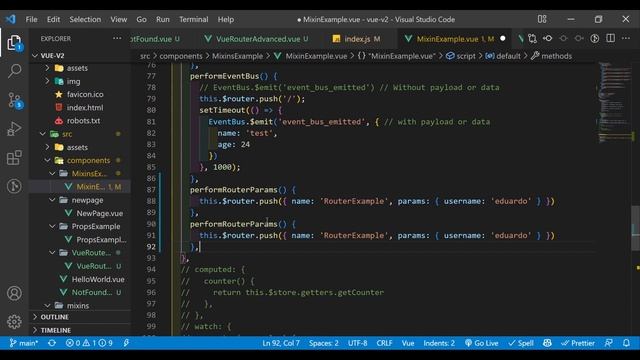This screenshot has height=360, width=640.
Task: Open the Manage gear icon
Action: click(14, 322)
